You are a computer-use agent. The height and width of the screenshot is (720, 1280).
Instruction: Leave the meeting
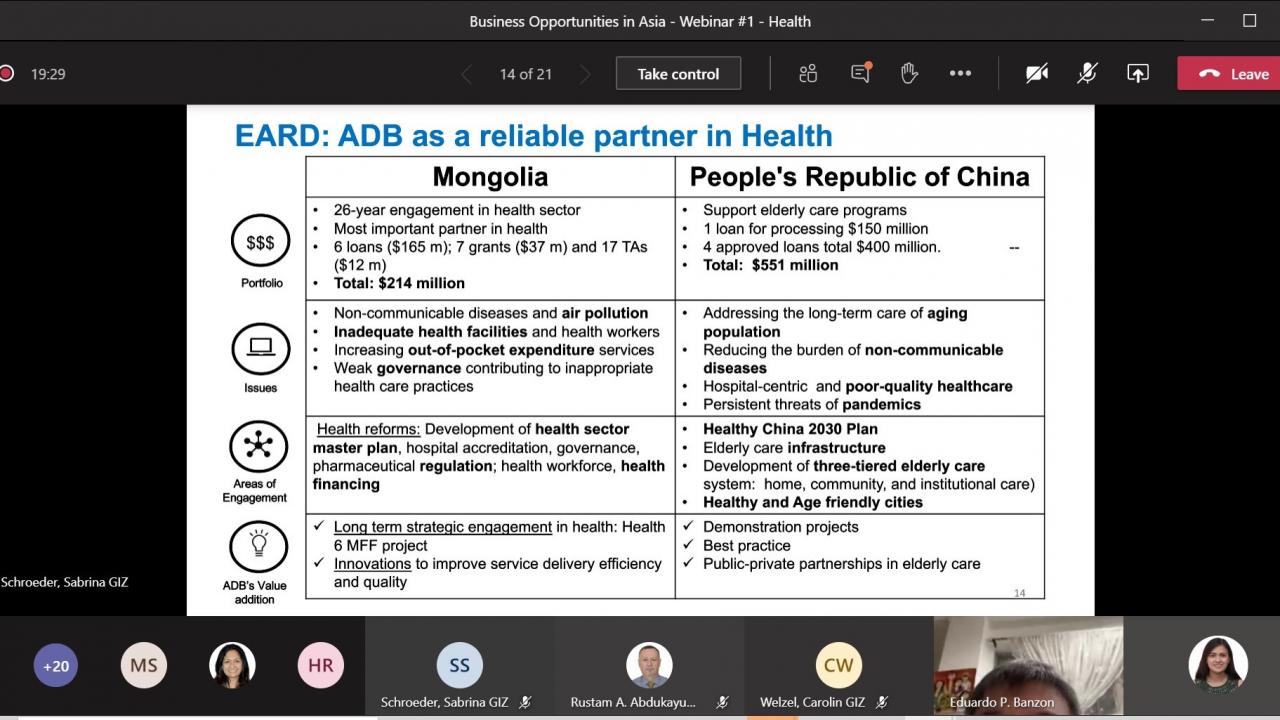pos(1229,73)
